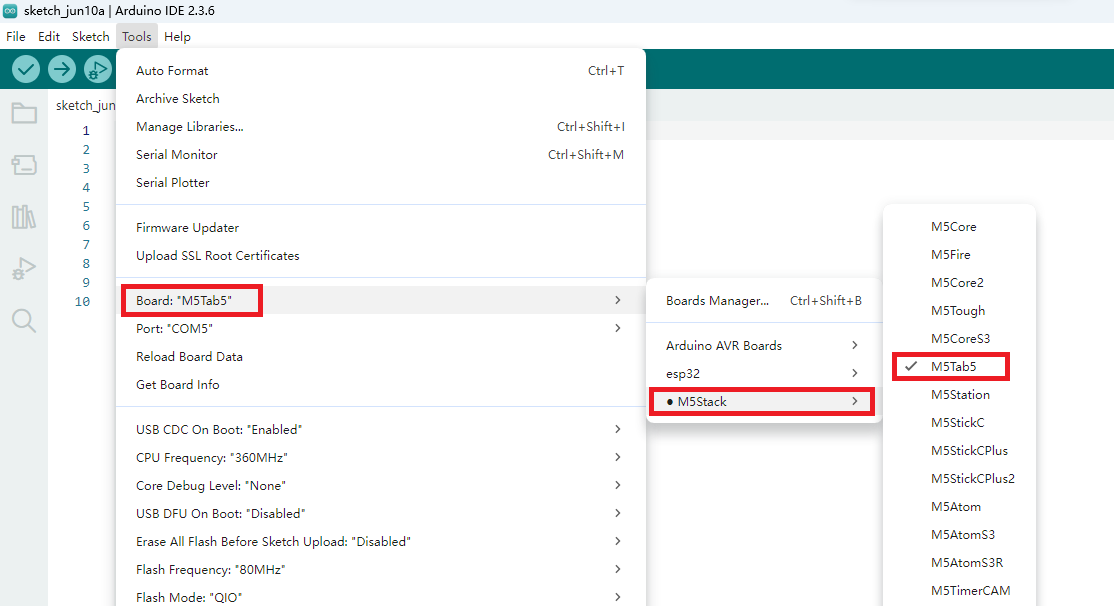1114x606 pixels.
Task: Select the M5Tough board
Action: tap(959, 310)
